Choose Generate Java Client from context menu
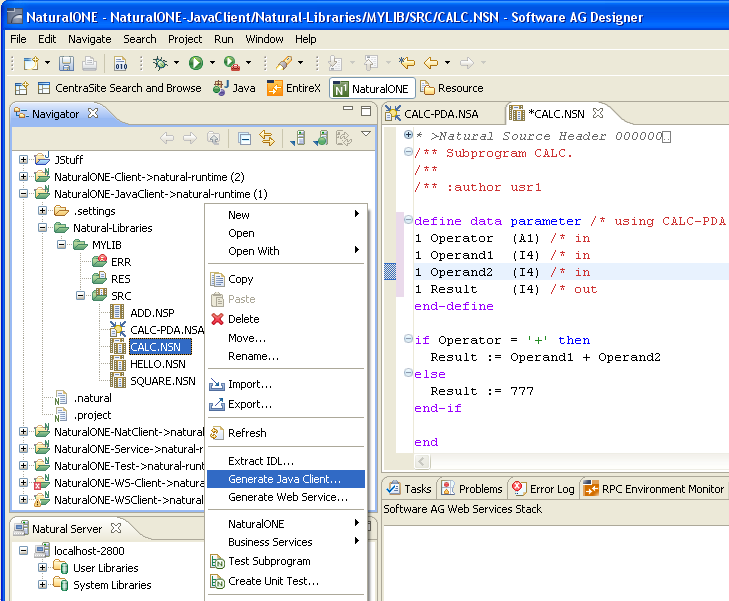This screenshot has height=601, width=729. 286,479
